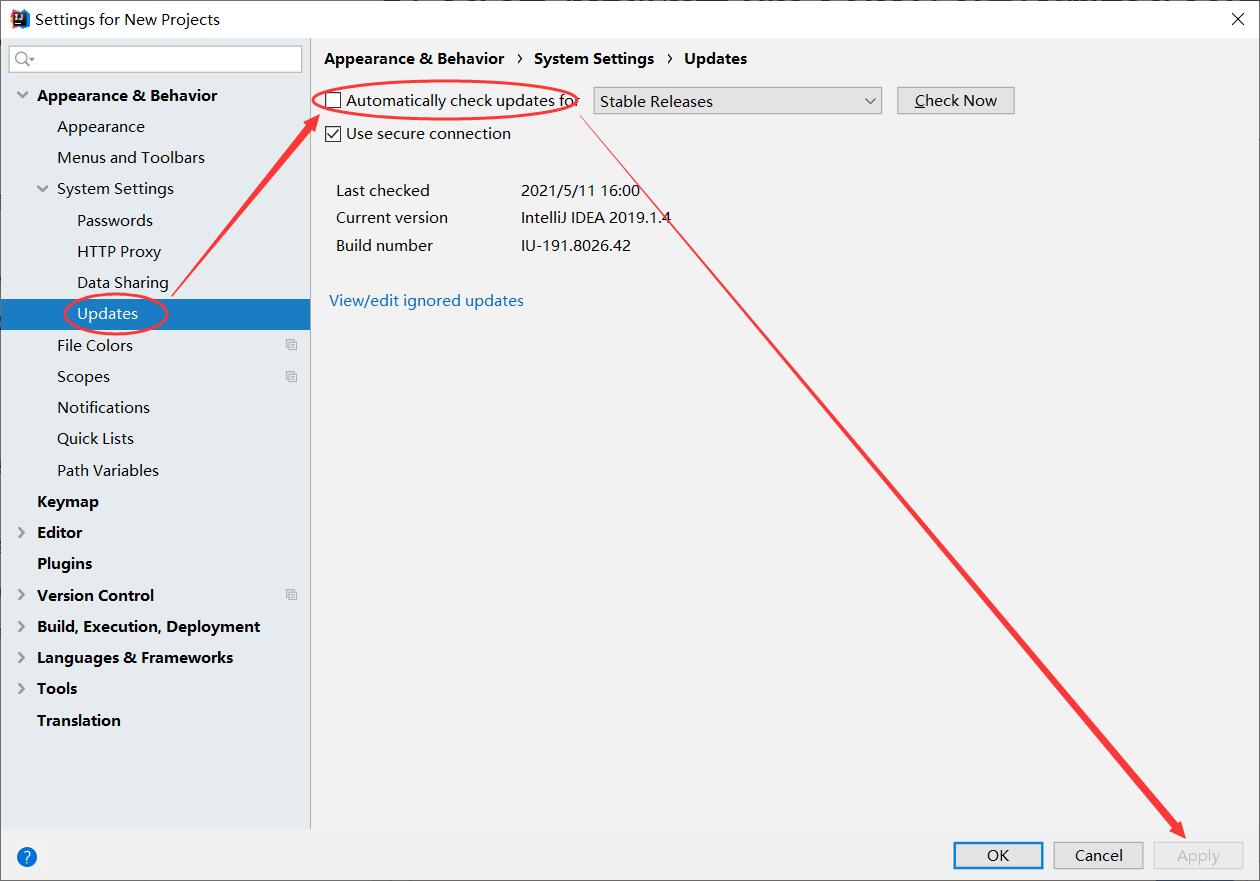This screenshot has height=881, width=1260.
Task: Select Path Variables settings
Action: click(108, 470)
